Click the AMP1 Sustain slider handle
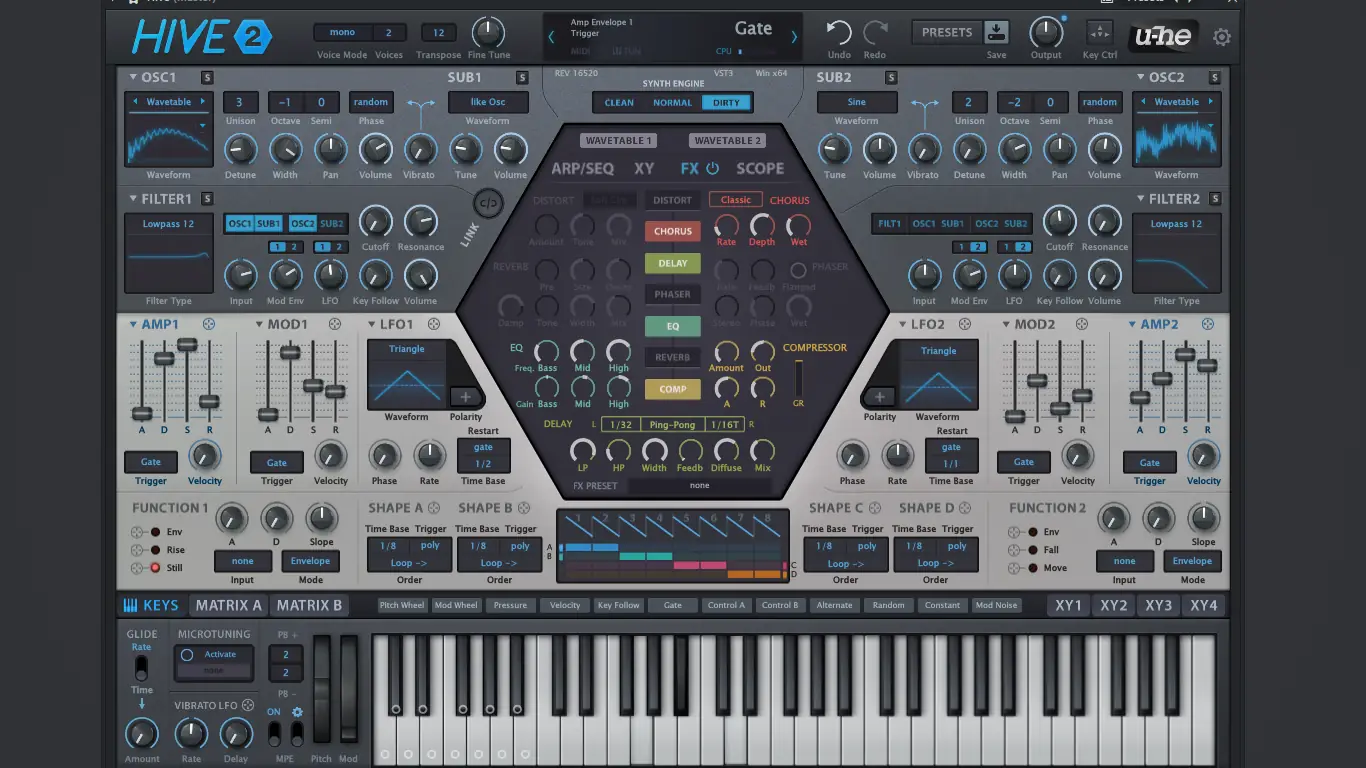The height and width of the screenshot is (768, 1366). pos(187,344)
